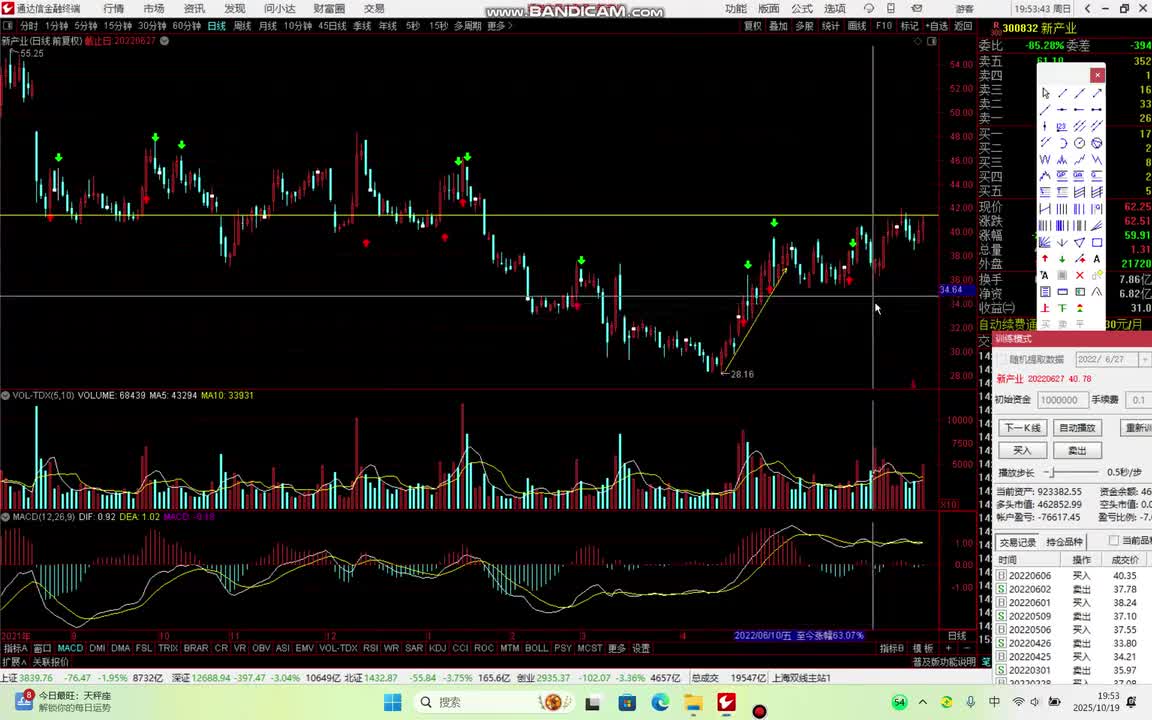Switch to the 60分钟 period tab
This screenshot has width=1152, height=720.
pos(187,26)
